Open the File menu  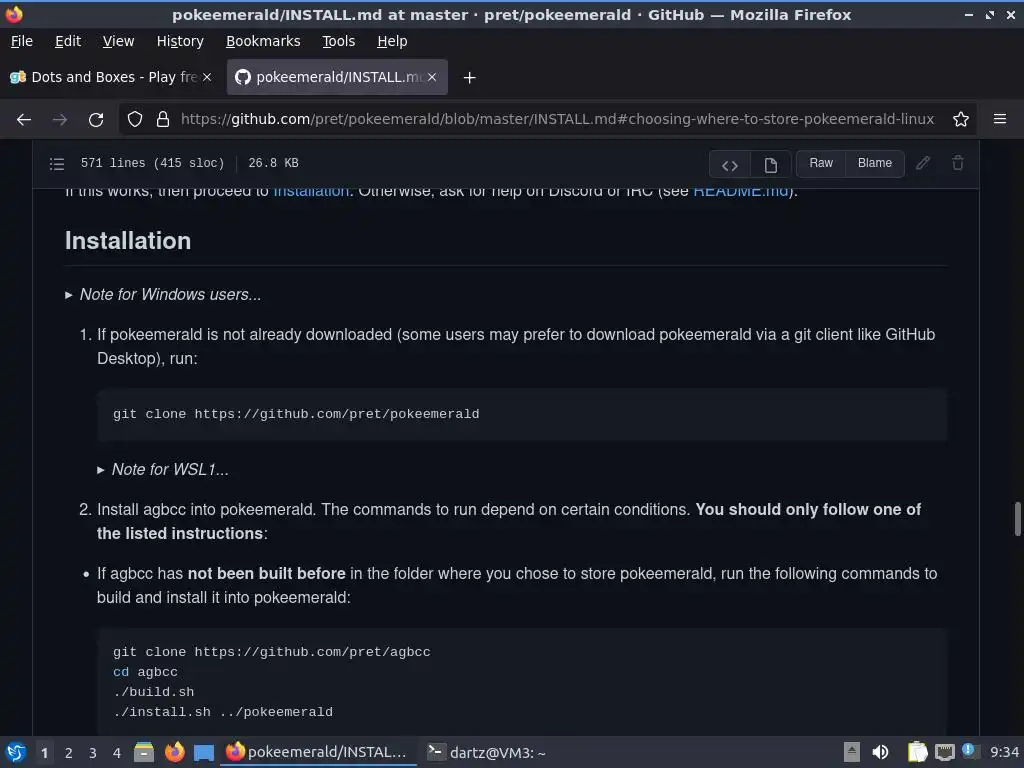[x=22, y=41]
